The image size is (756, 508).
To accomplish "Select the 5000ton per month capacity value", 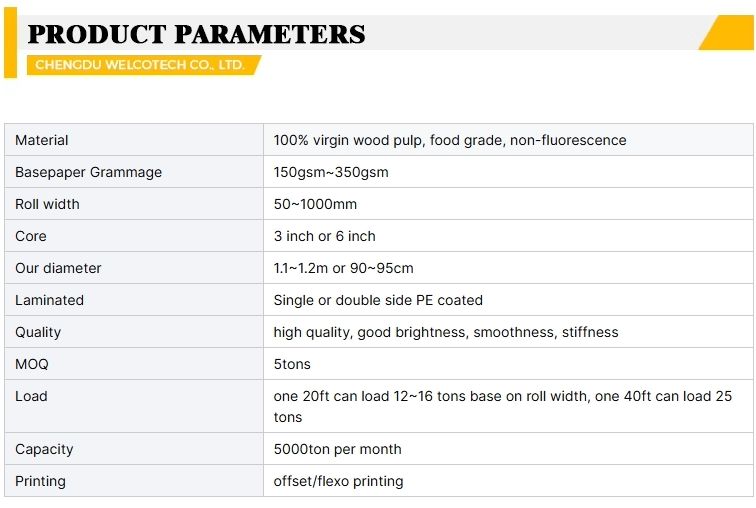I will pos(338,449).
